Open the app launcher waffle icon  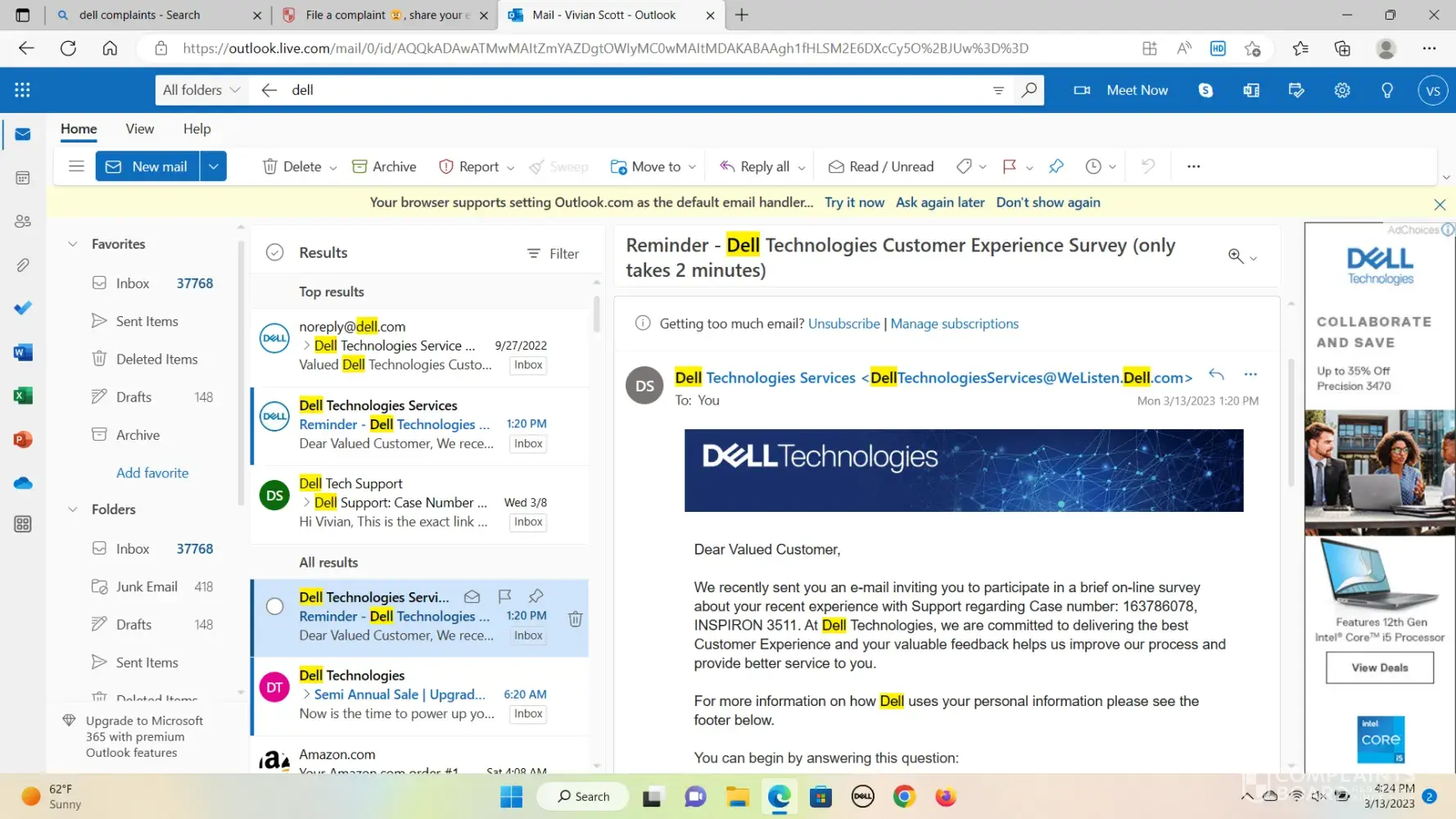[x=22, y=90]
